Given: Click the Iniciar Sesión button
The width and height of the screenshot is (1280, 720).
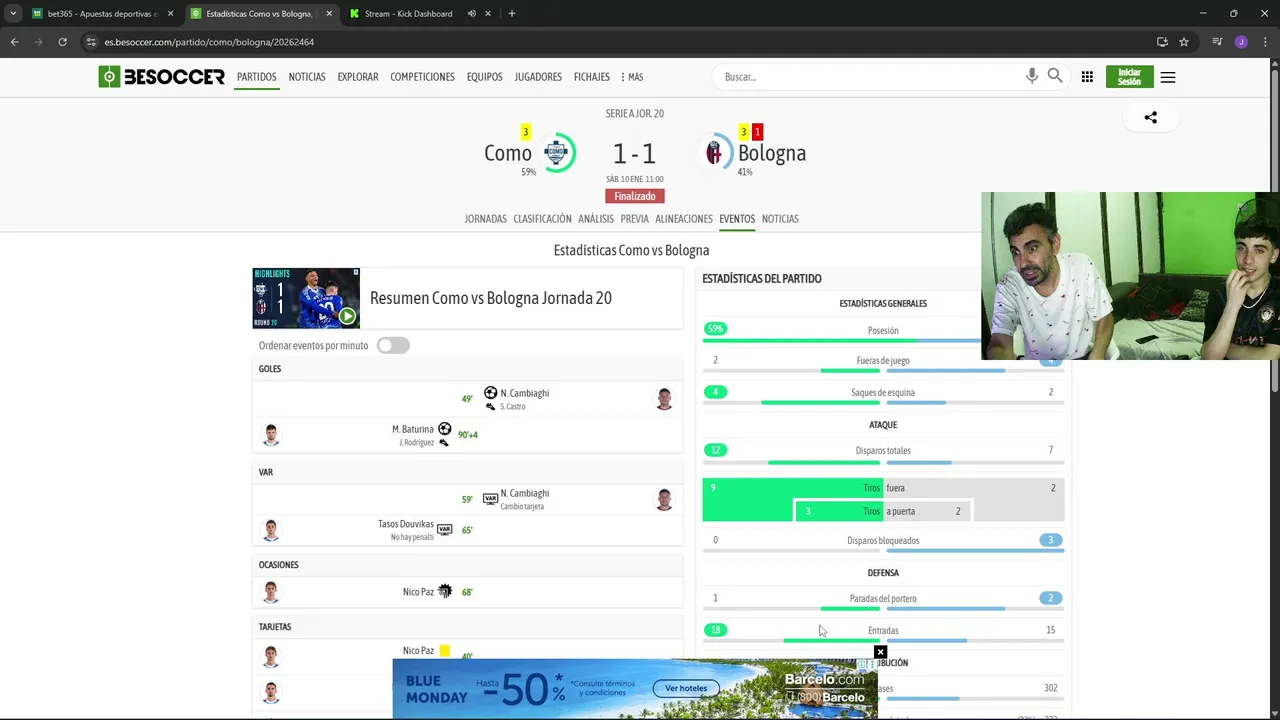Looking at the screenshot, I should coord(1130,77).
